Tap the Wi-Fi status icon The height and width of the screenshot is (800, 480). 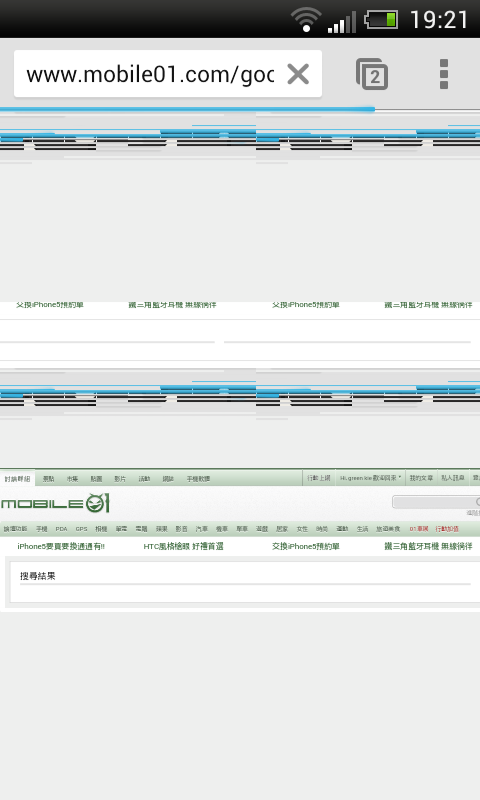306,20
